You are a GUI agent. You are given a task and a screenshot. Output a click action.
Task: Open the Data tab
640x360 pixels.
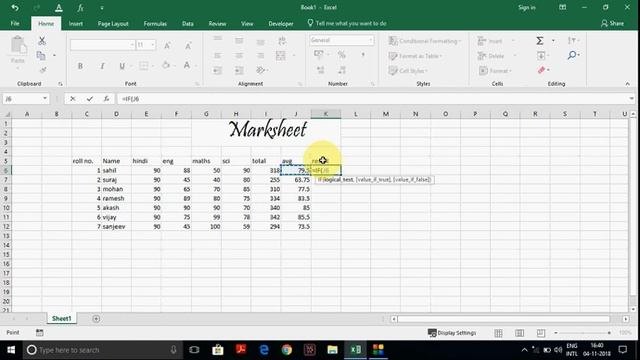pos(188,24)
